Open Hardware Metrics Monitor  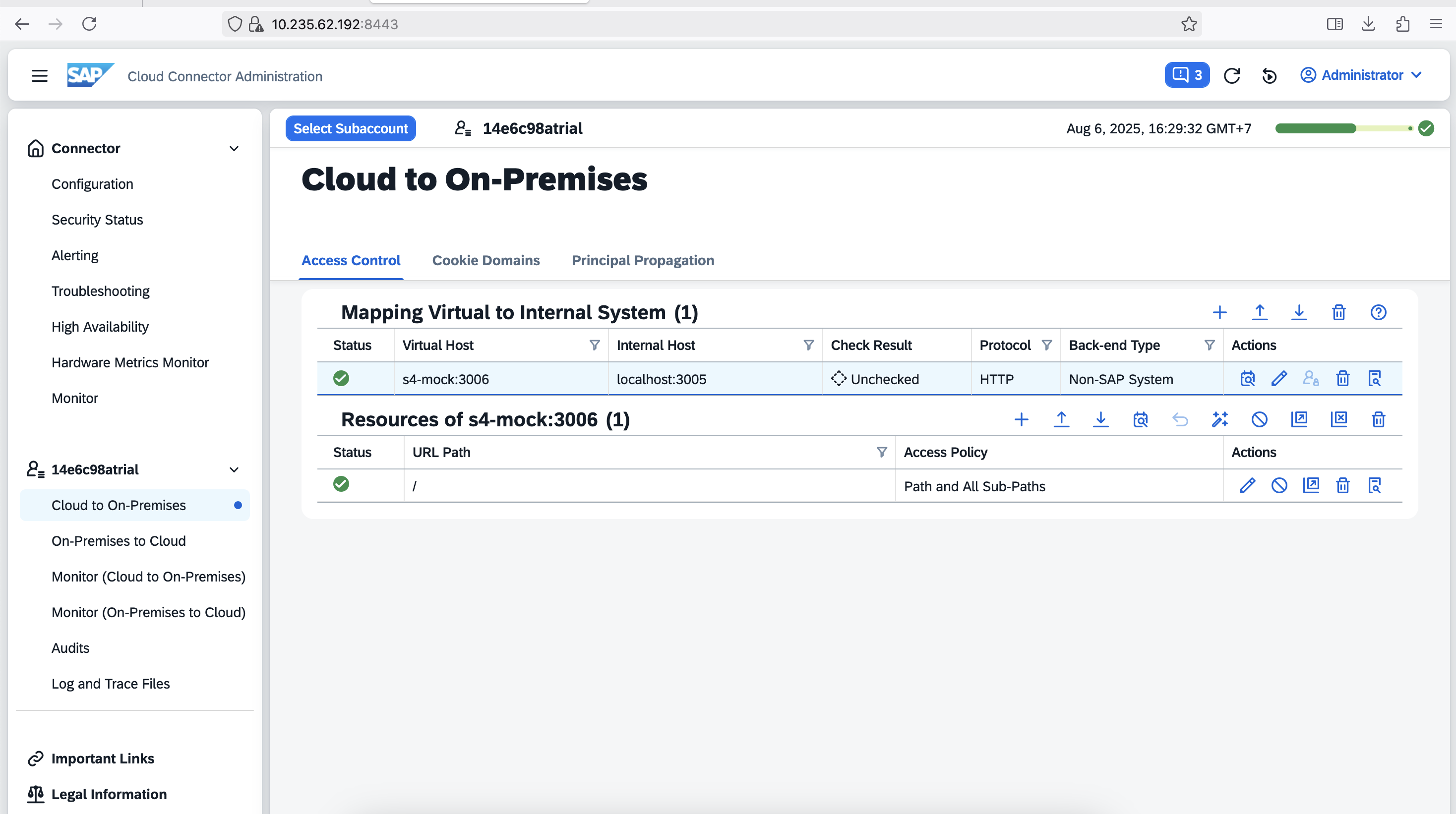tap(130, 362)
